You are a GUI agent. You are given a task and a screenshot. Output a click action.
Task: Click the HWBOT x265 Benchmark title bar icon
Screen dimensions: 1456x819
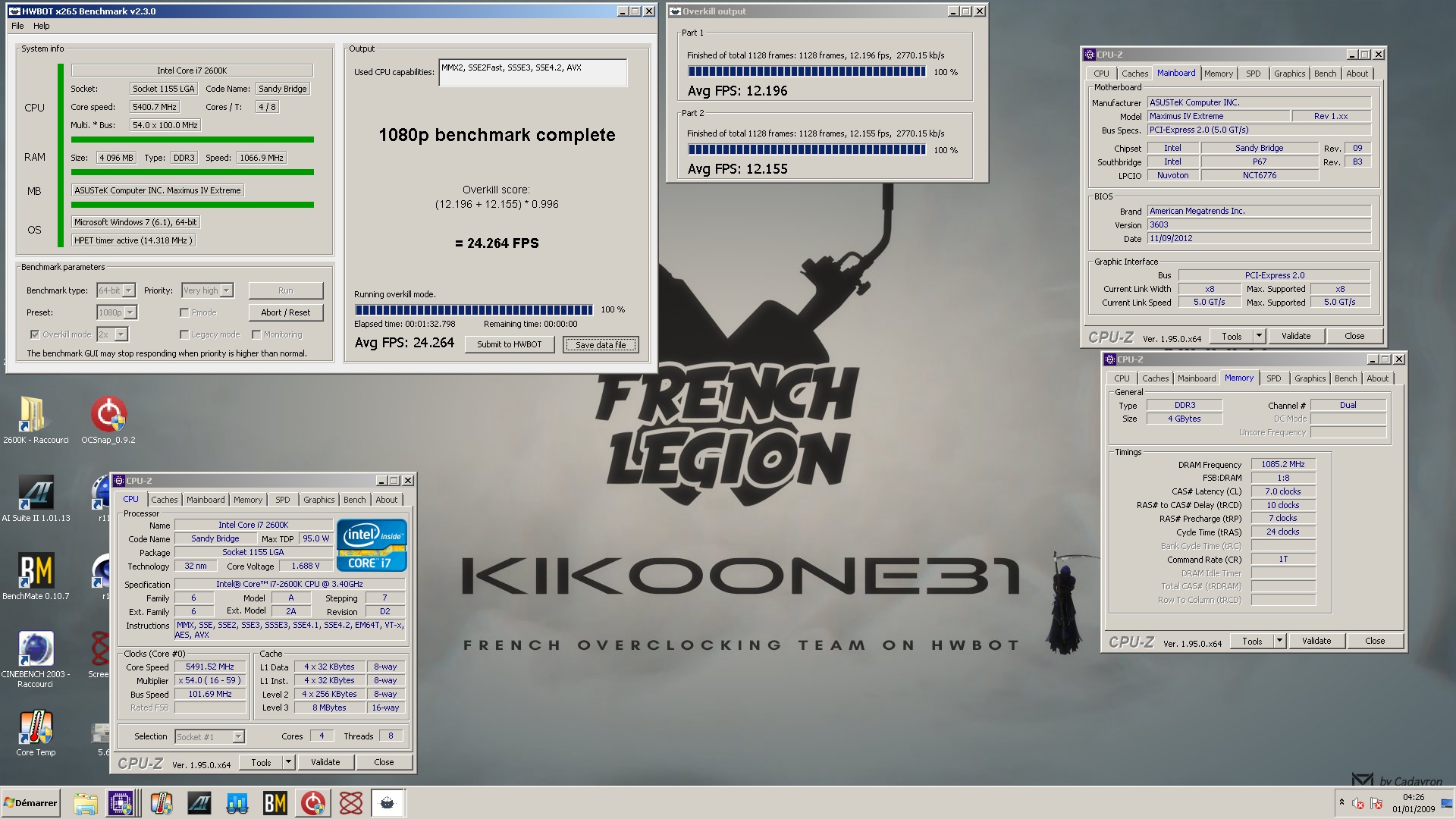pyautogui.click(x=14, y=11)
